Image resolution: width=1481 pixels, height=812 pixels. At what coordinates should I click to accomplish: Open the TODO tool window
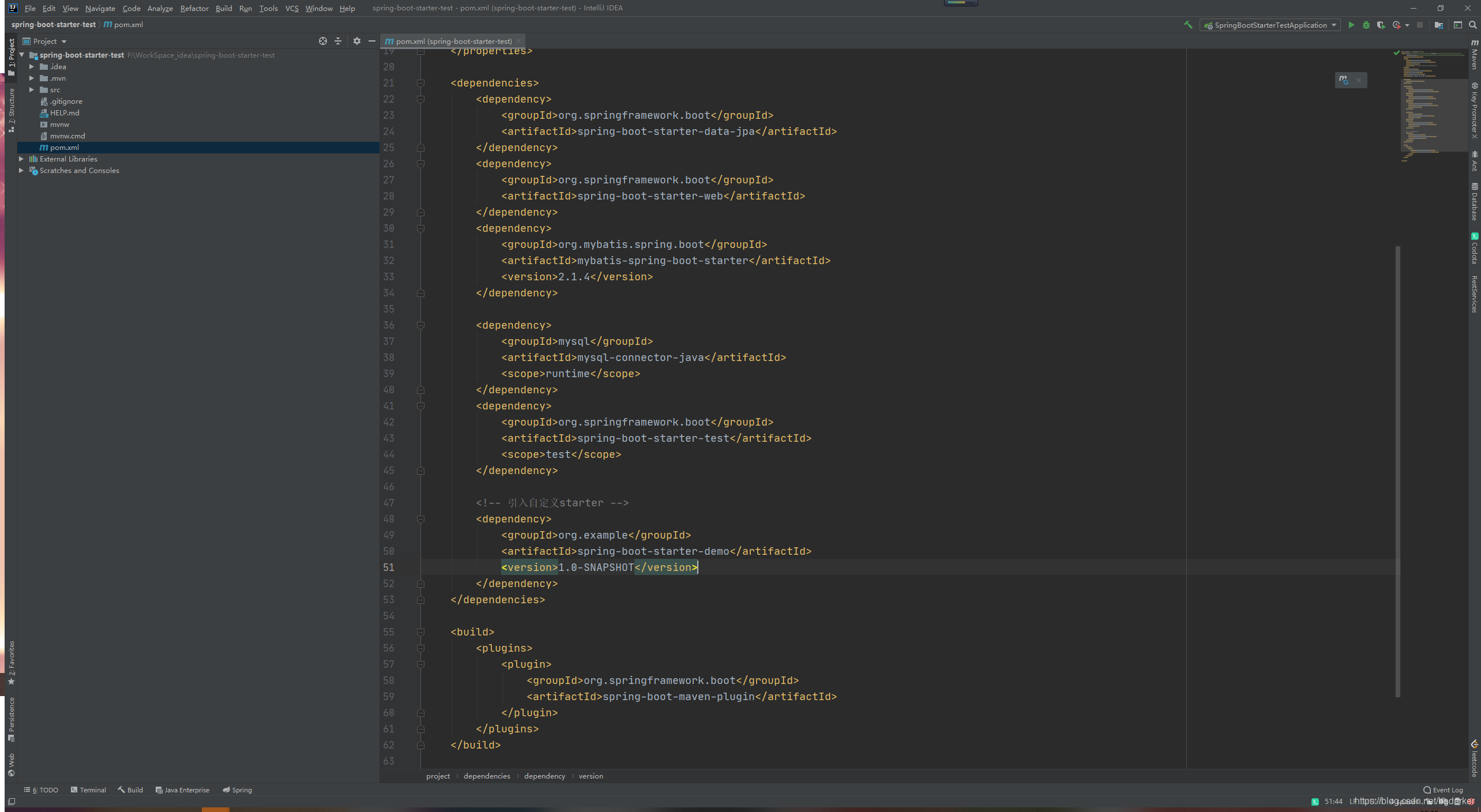(41, 790)
